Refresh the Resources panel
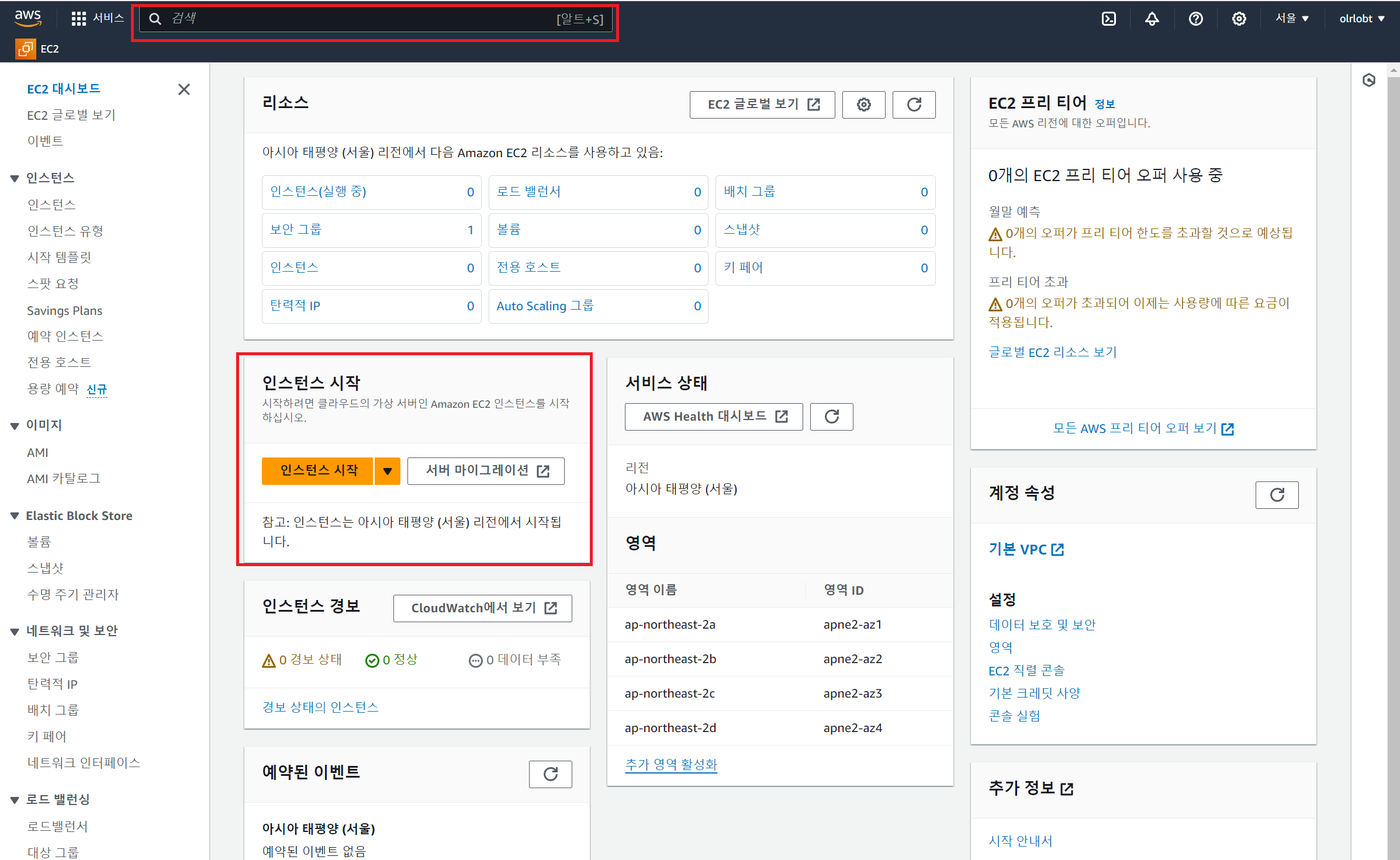This screenshot has height=860, width=1400. [914, 105]
